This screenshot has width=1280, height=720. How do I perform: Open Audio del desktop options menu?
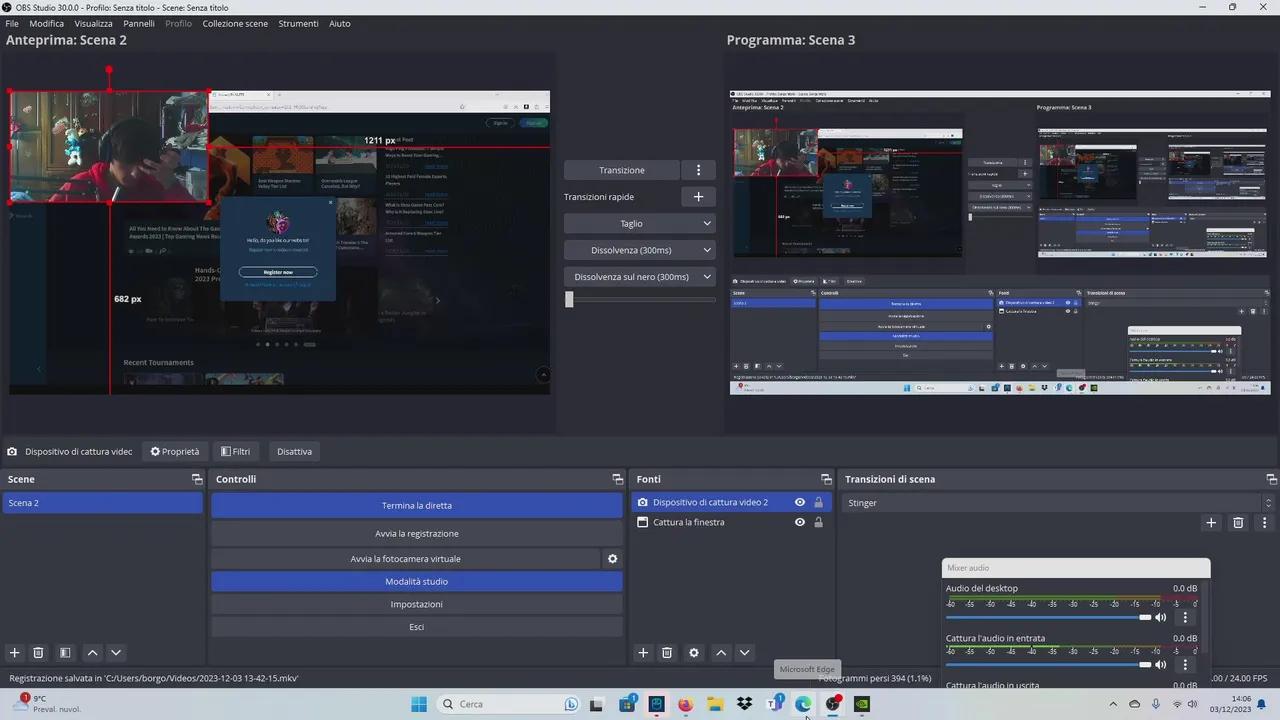[x=1185, y=617]
